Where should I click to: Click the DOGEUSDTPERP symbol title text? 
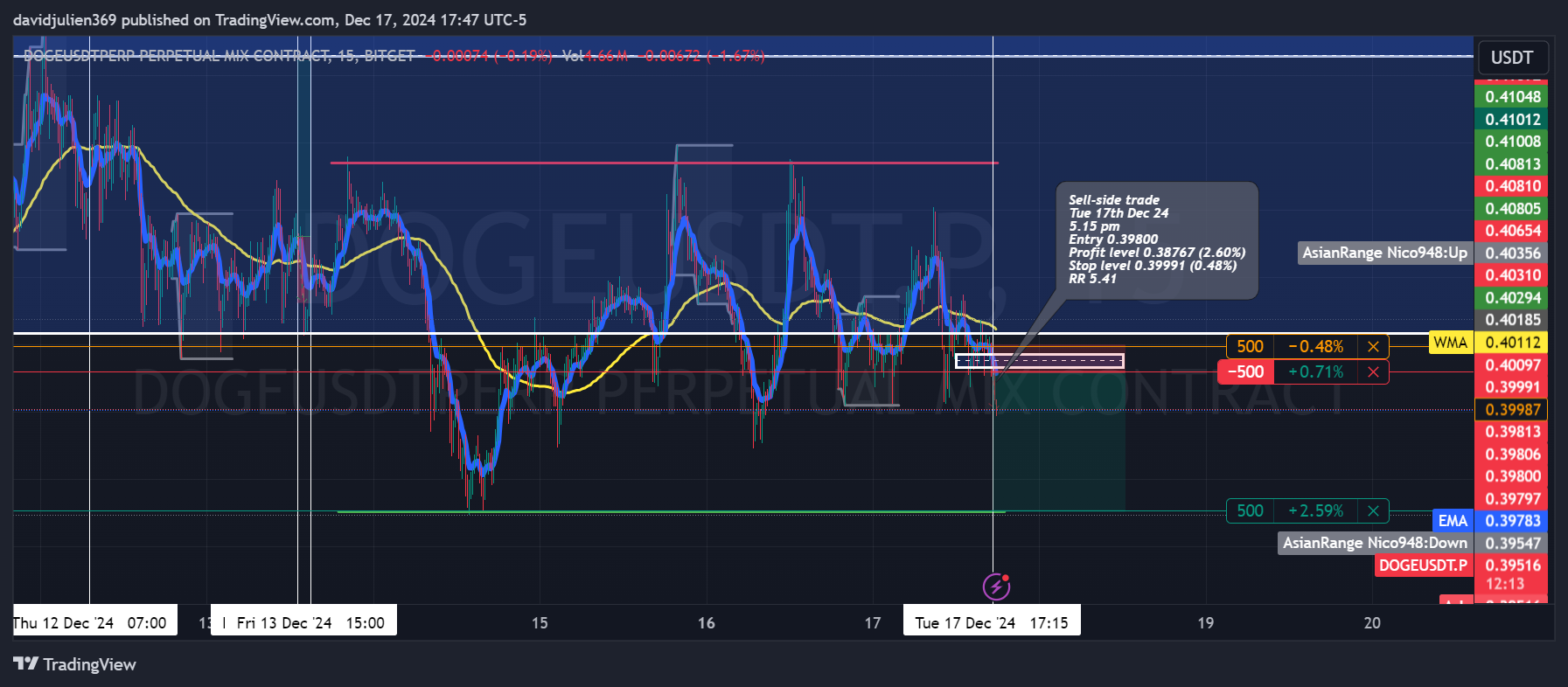219,56
